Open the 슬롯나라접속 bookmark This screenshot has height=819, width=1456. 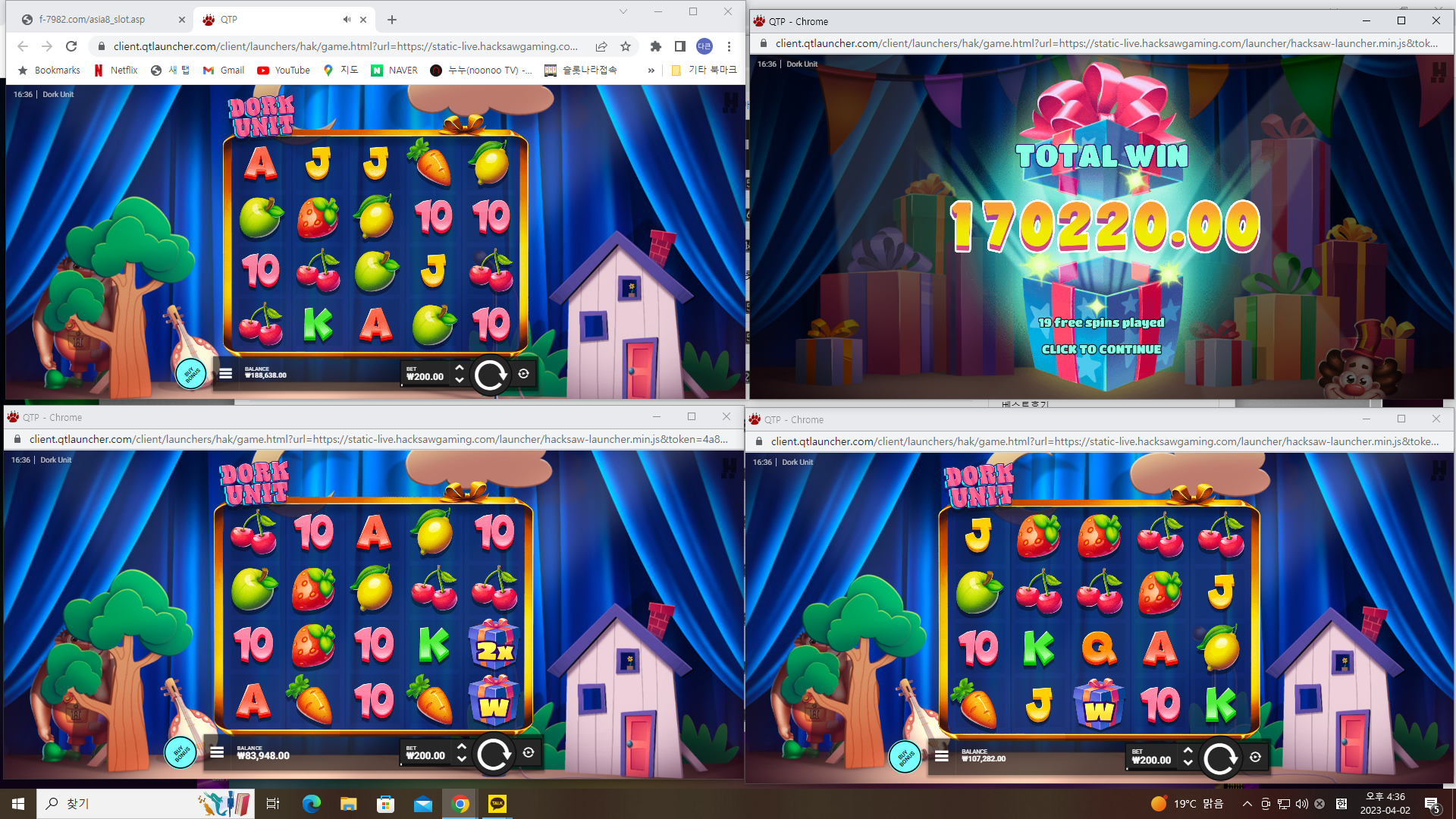pyautogui.click(x=581, y=71)
